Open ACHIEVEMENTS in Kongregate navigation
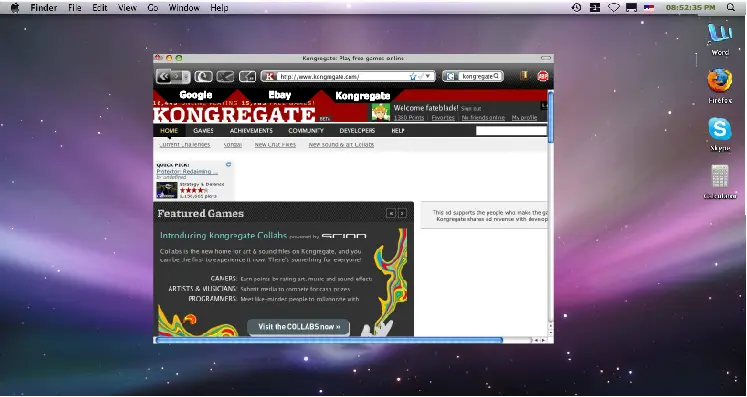Image resolution: width=747 pixels, height=397 pixels. click(251, 131)
